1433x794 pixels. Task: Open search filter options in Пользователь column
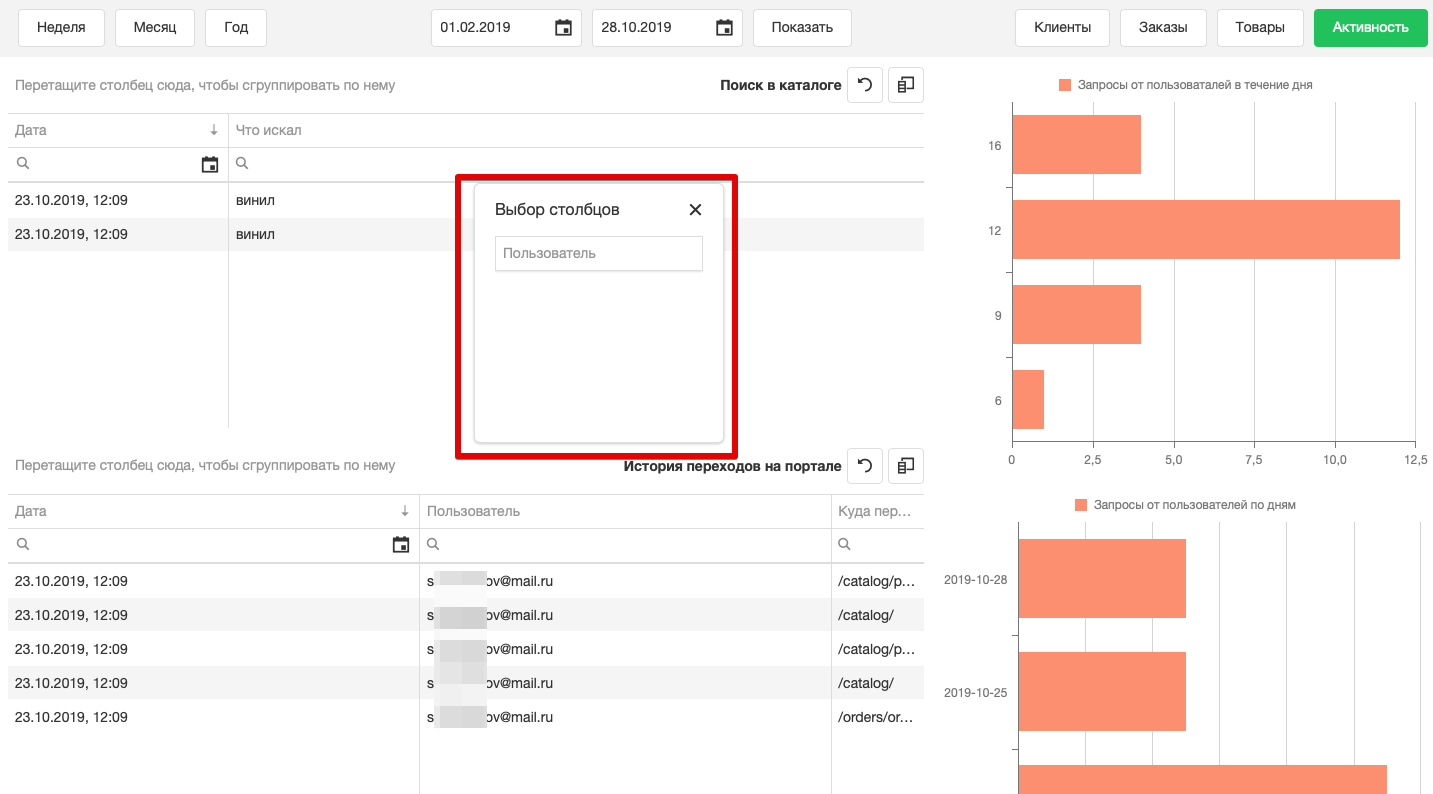(x=434, y=545)
